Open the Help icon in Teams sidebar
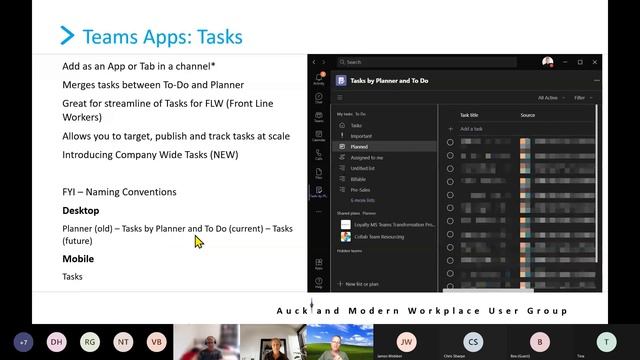640x360 pixels. tap(319, 282)
